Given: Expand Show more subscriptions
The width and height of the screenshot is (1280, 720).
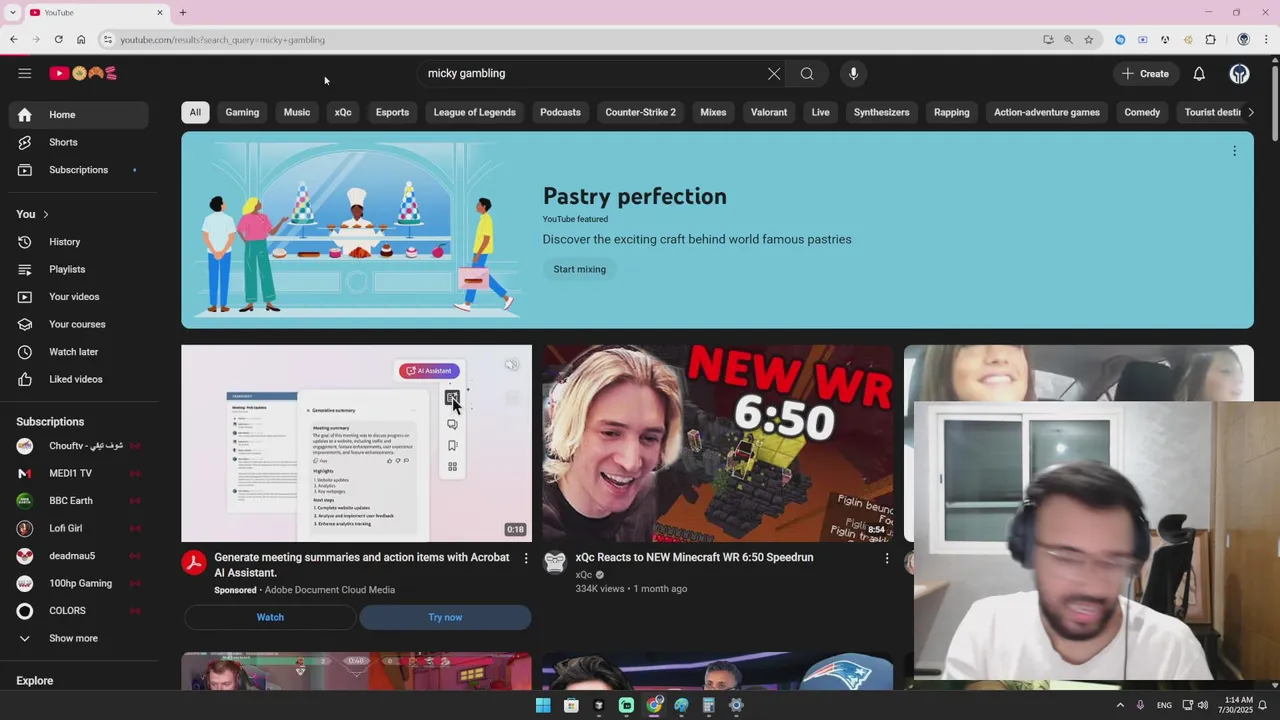Looking at the screenshot, I should [79, 638].
